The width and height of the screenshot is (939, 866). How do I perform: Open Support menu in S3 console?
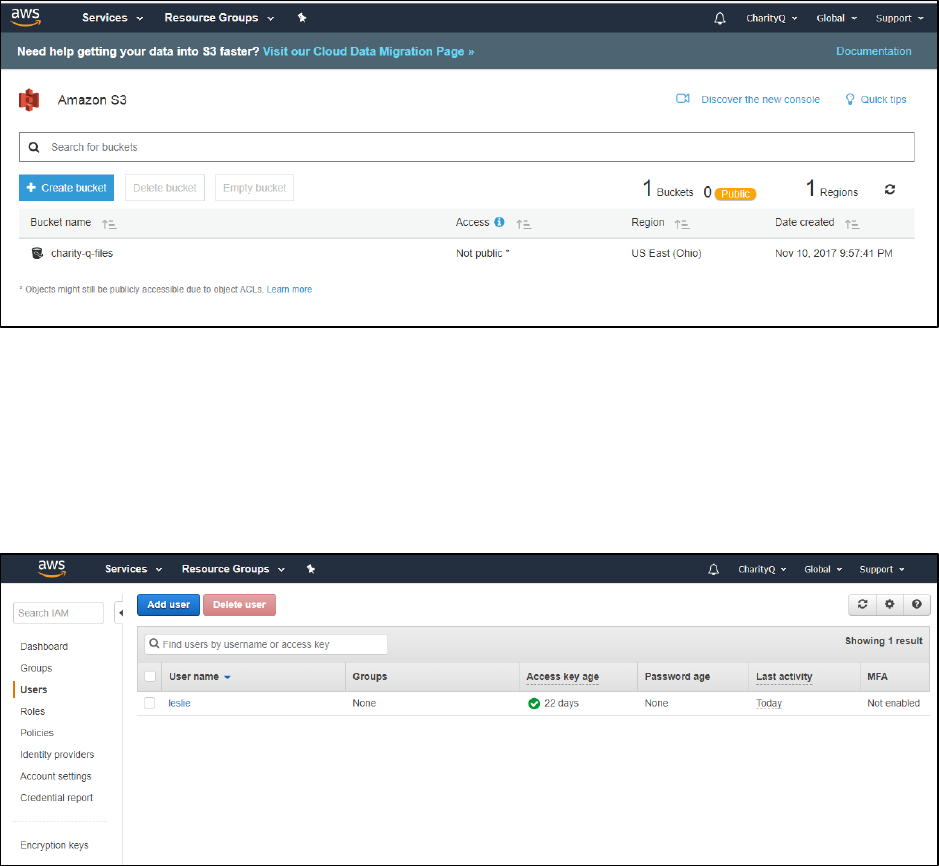click(899, 19)
